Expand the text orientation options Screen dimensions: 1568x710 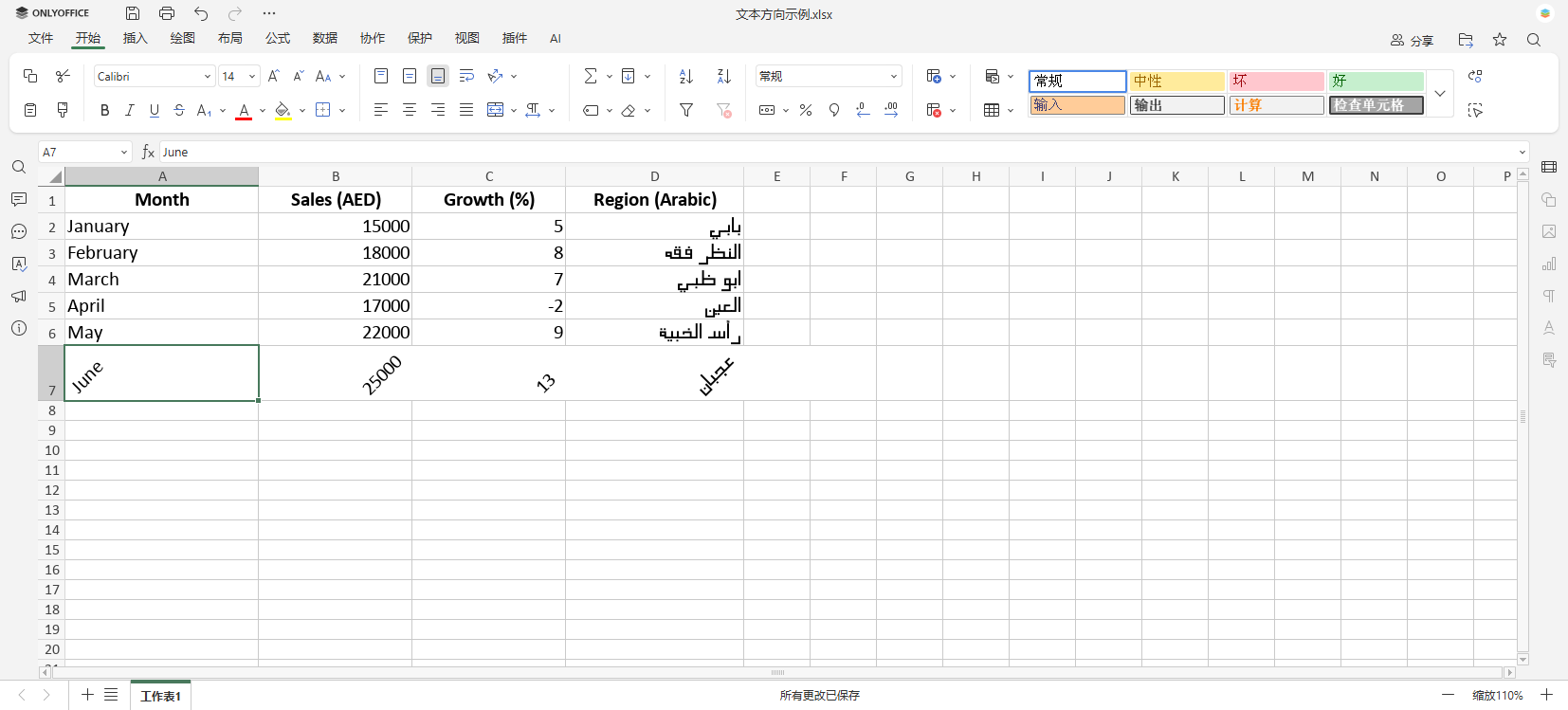[x=514, y=77]
